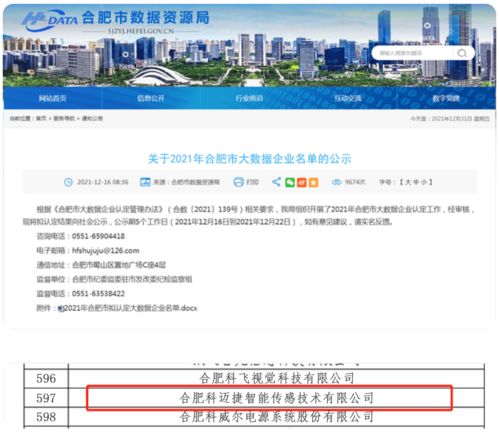
Task: Click the share icon
Action: 276,182
